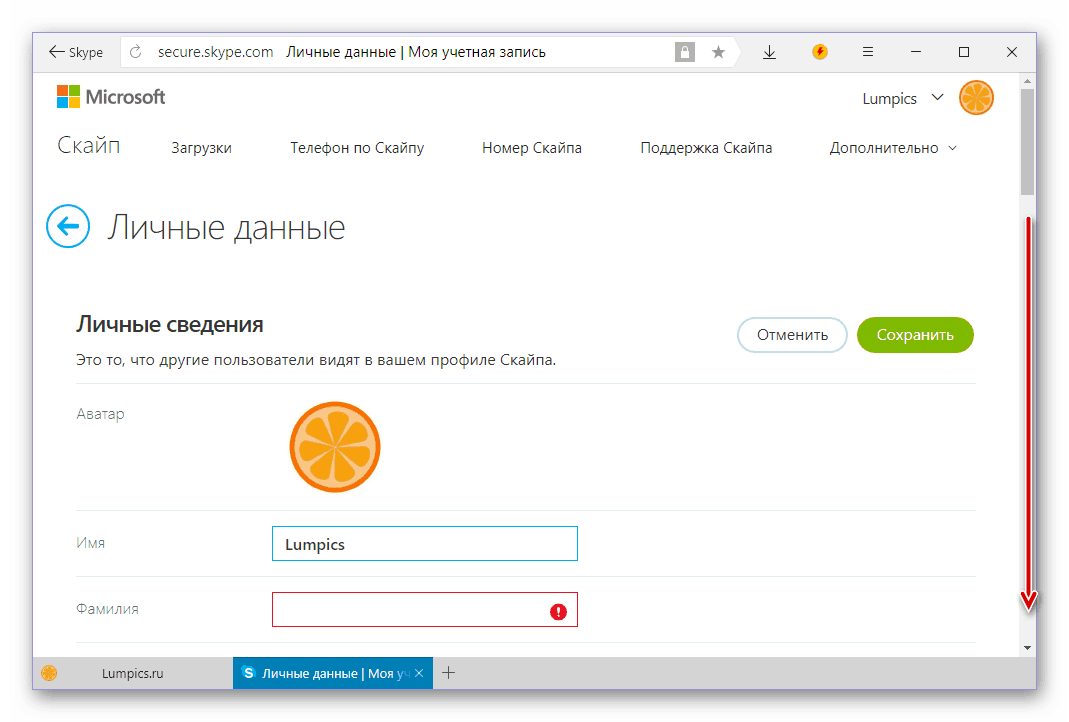This screenshot has height=722, width=1069.
Task: Click the padlock security icon in address bar
Action: click(685, 52)
